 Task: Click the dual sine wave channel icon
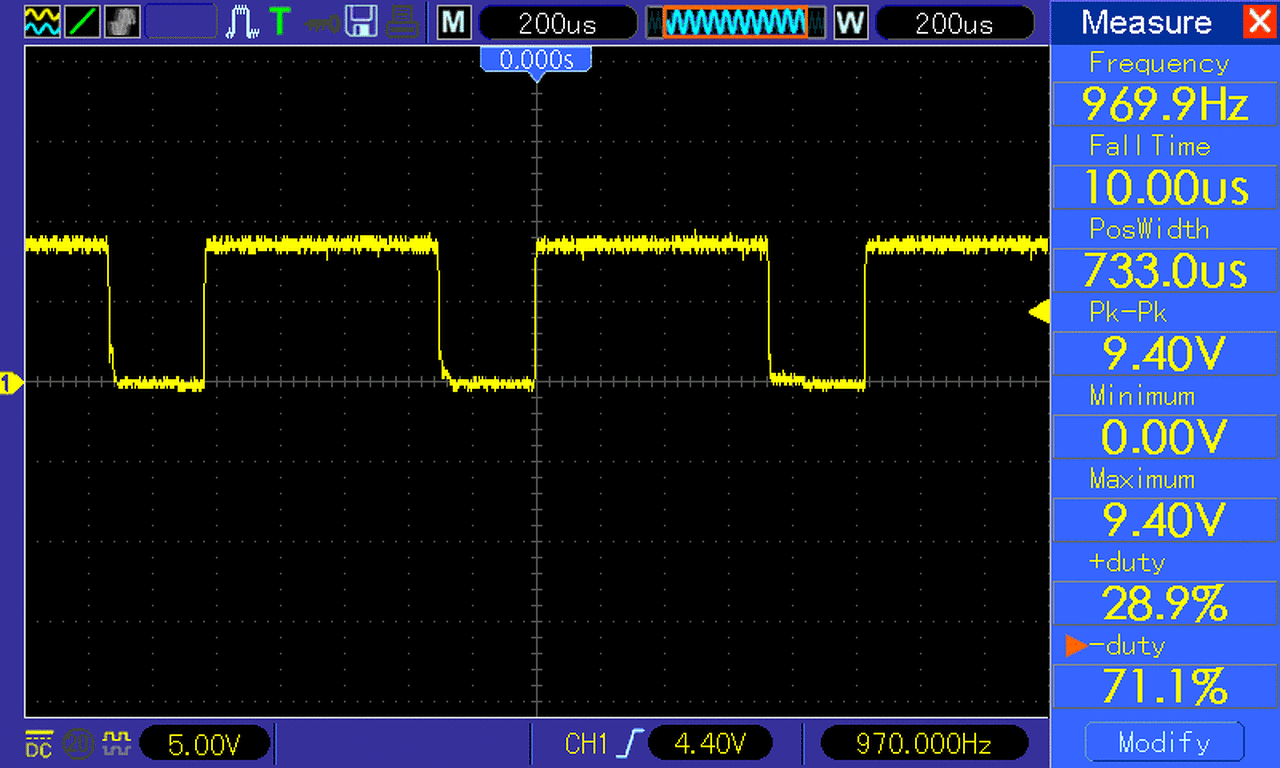click(42, 21)
